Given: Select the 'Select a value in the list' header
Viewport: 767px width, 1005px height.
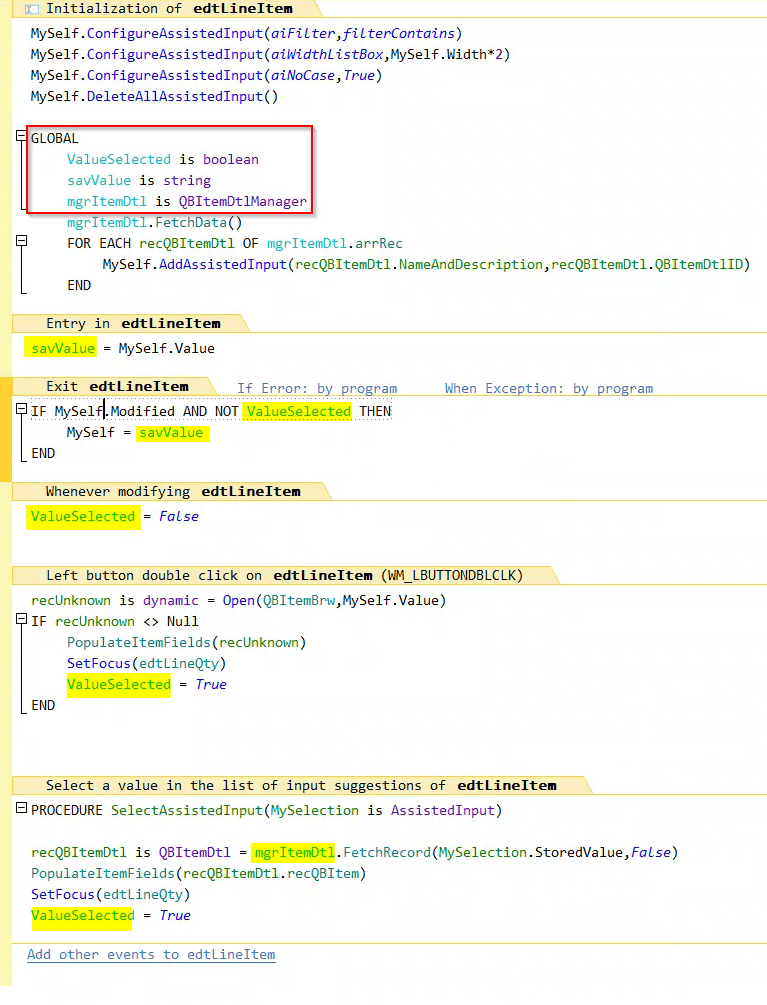Looking at the screenshot, I should tap(300, 785).
